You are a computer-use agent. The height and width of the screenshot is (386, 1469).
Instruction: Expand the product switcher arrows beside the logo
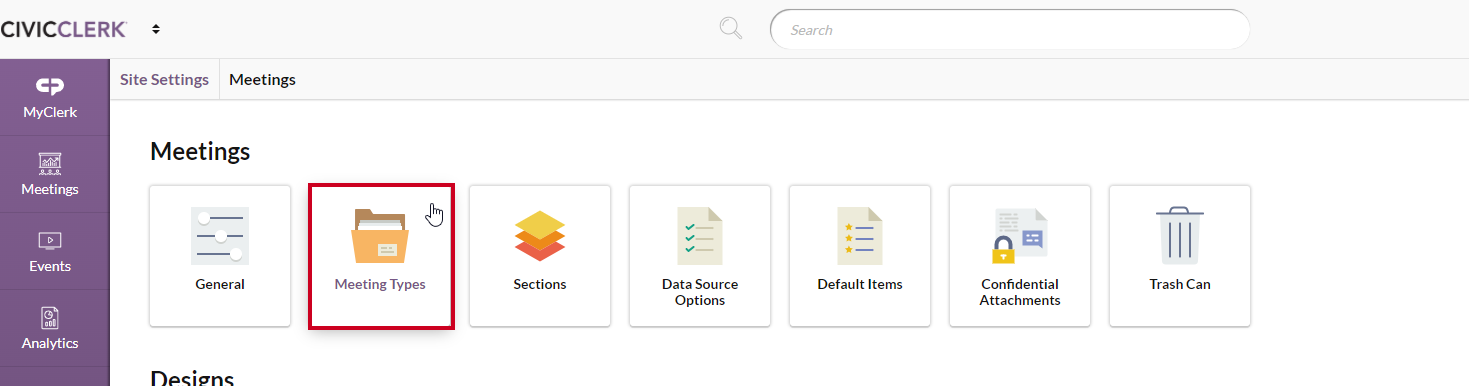click(156, 29)
